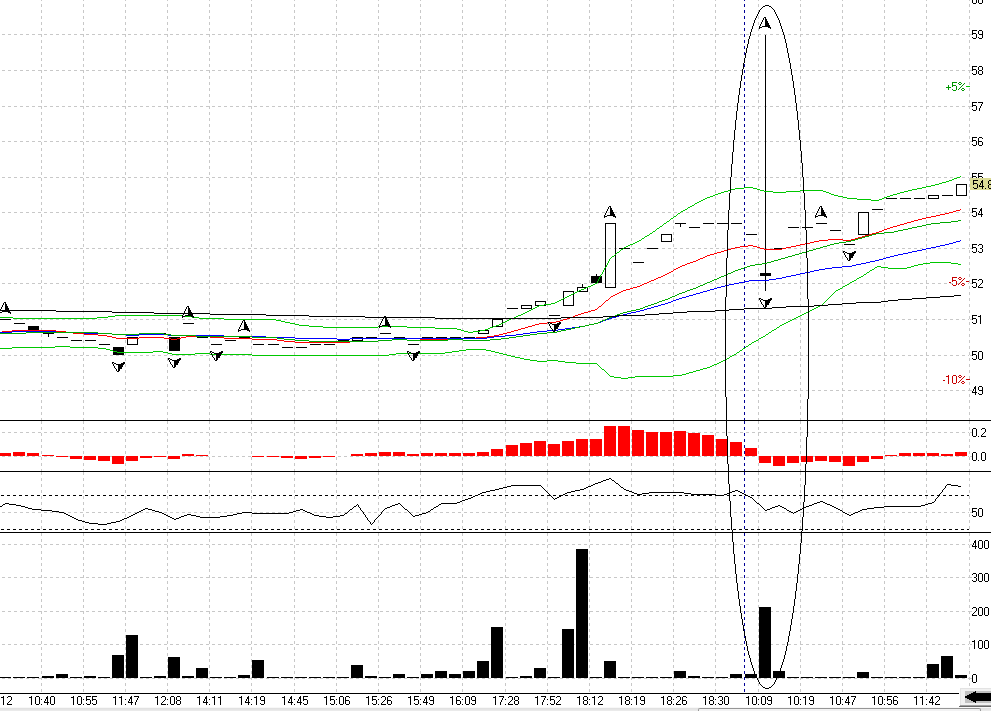991x711 pixels.
Task: Click the 18:12 time label
Action: point(590,700)
